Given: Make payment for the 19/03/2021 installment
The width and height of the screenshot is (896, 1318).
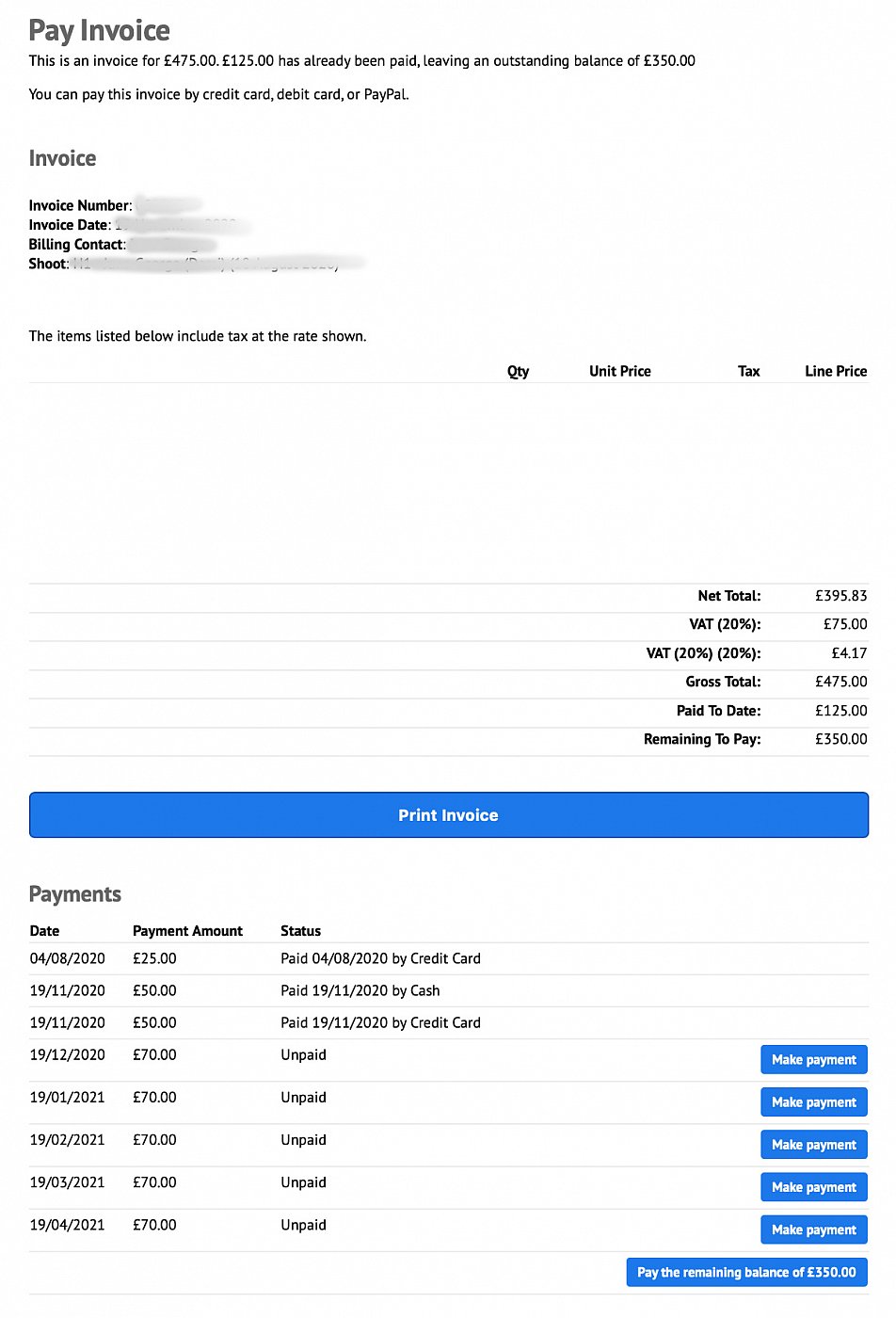Looking at the screenshot, I should (813, 1187).
